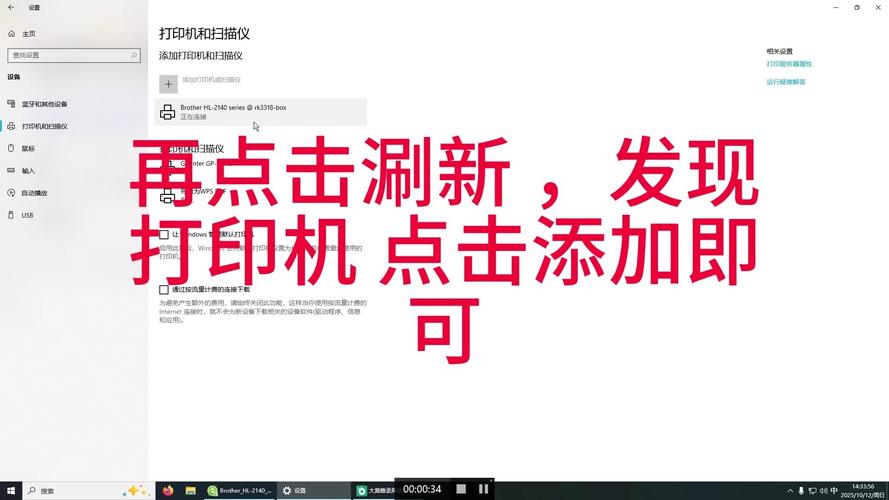Viewport: 889px width, 500px height.
Task: Open the volume tray icon
Action: point(823,490)
